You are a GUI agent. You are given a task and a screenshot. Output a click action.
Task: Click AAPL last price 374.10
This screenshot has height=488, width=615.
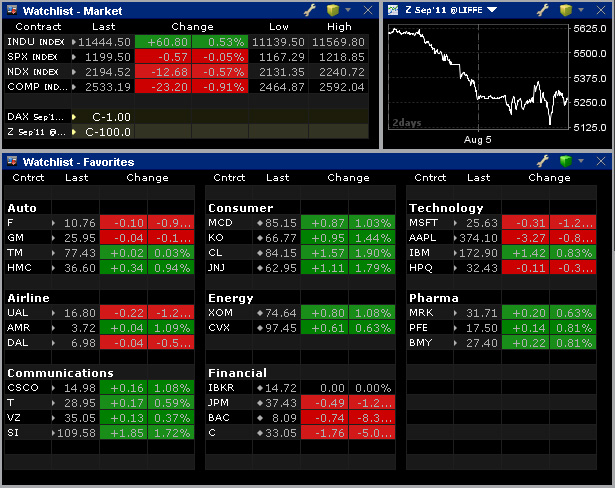478,238
